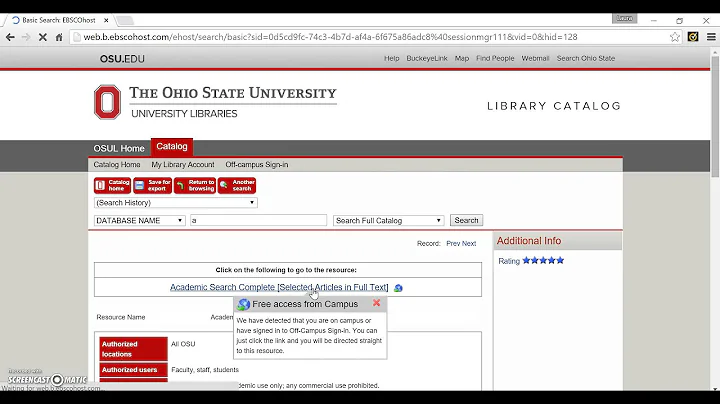Viewport: 720px width, 404px height.
Task: Click the Ohio State block O logo
Action: pos(107,102)
